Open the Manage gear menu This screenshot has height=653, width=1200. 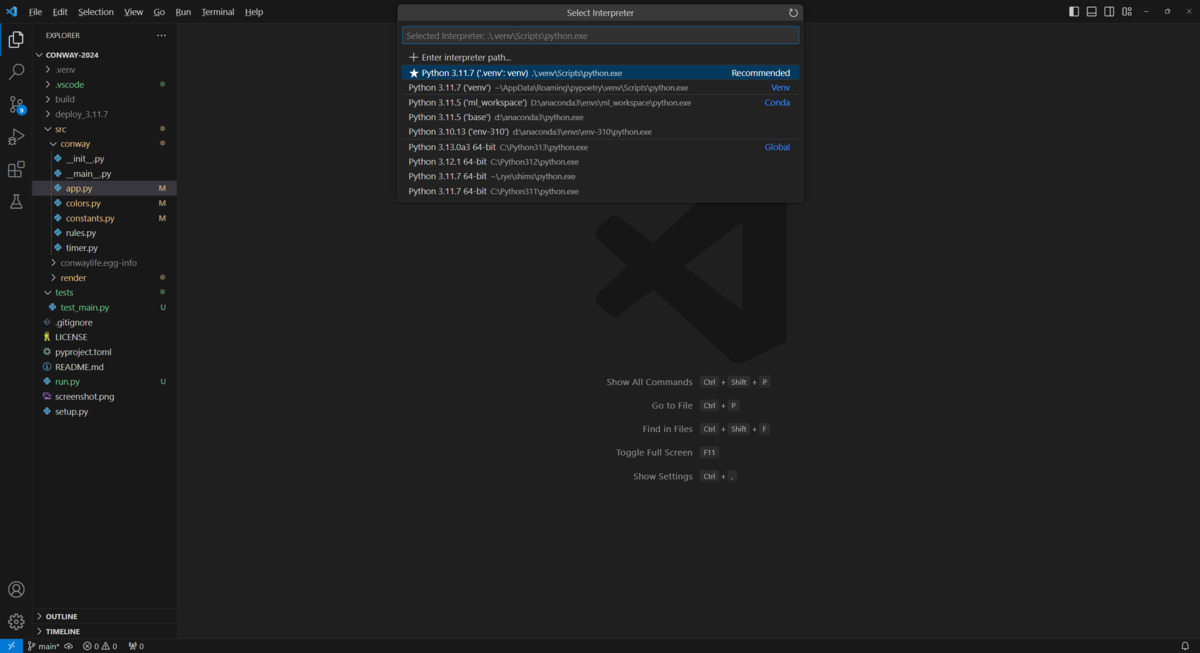click(x=15, y=621)
